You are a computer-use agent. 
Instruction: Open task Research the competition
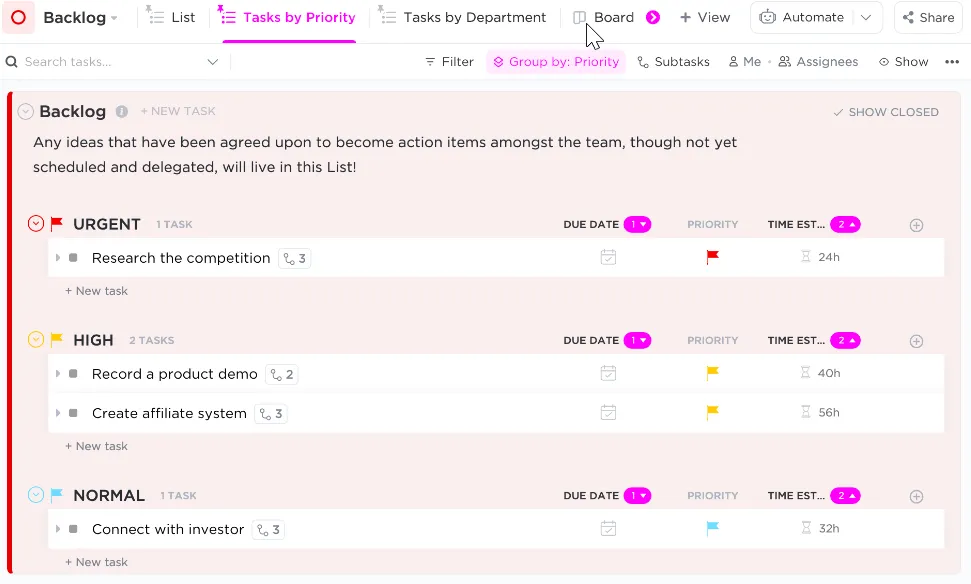point(181,258)
